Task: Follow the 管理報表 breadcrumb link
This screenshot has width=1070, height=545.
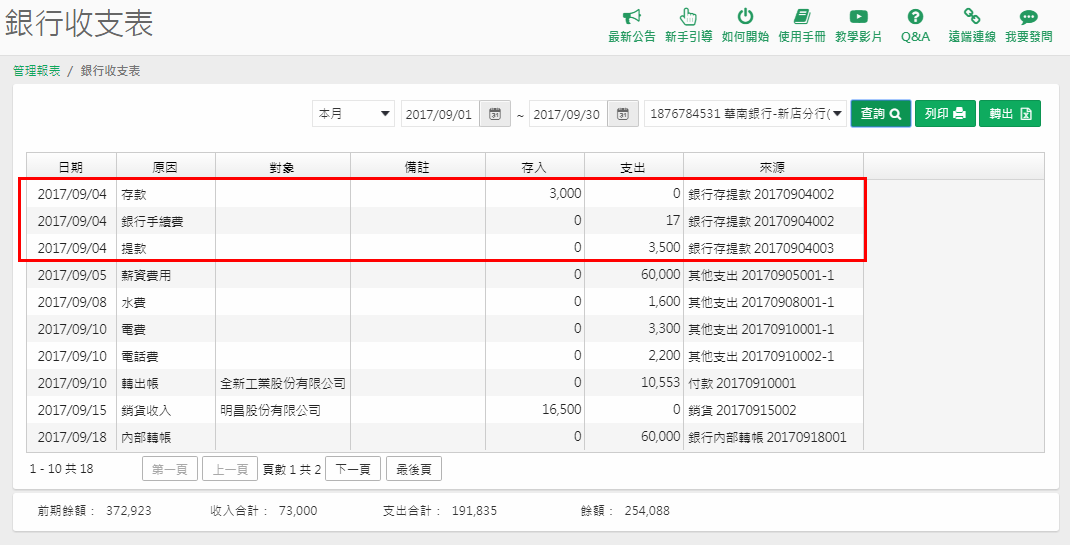Action: (x=37, y=71)
